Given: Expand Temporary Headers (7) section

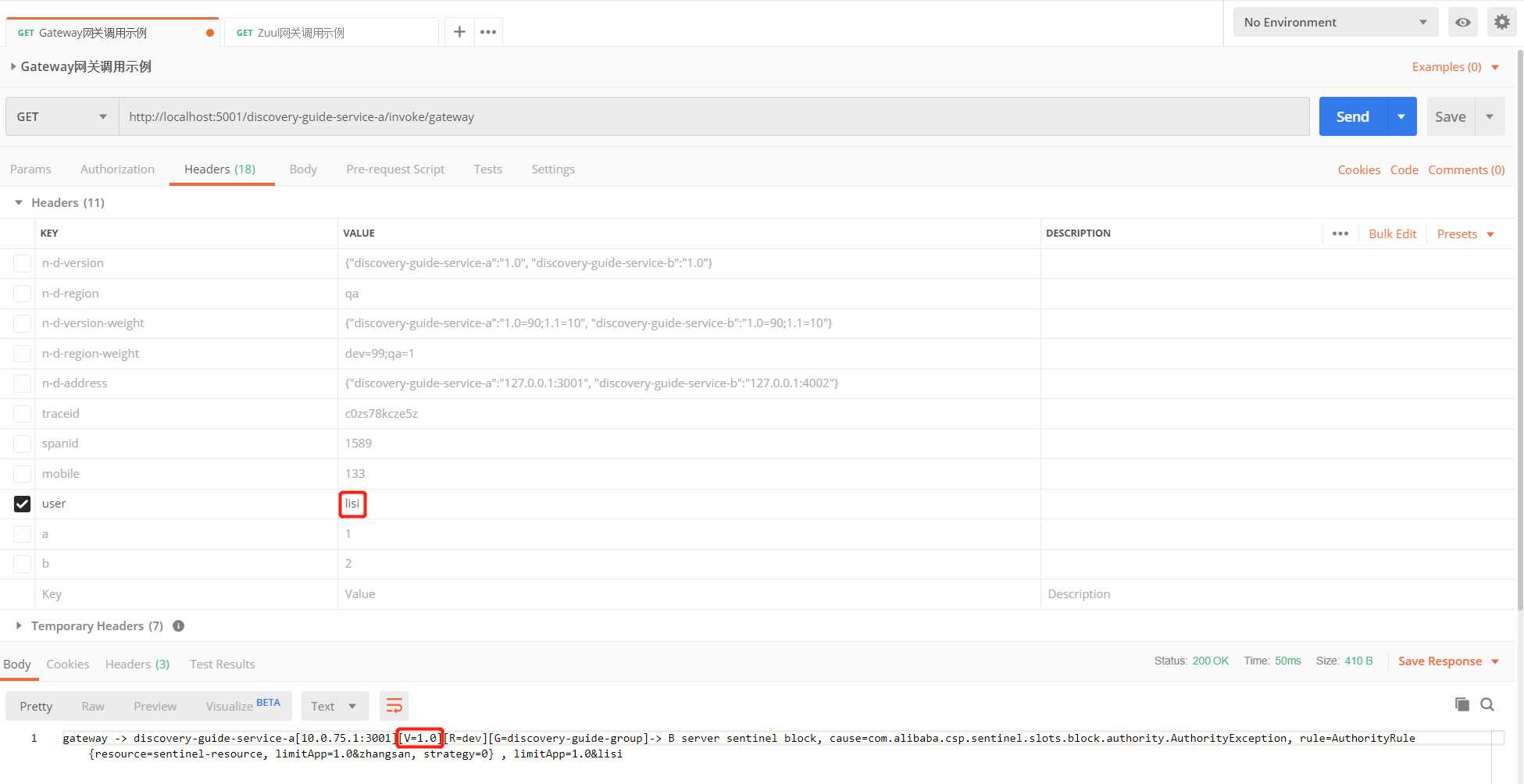Looking at the screenshot, I should pos(19,625).
